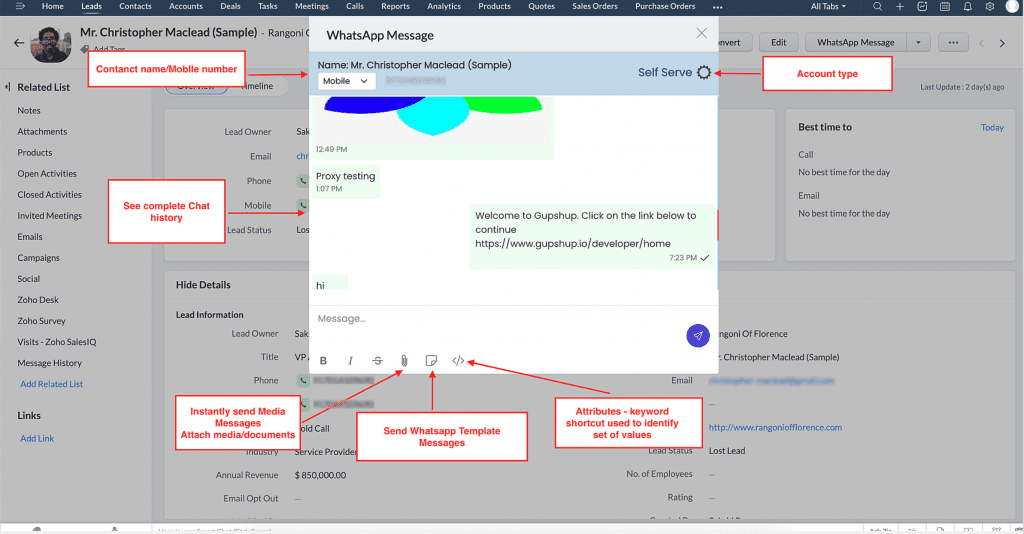Open the Reports tab
Image resolution: width=1024 pixels, height=534 pixels.
click(396, 7)
